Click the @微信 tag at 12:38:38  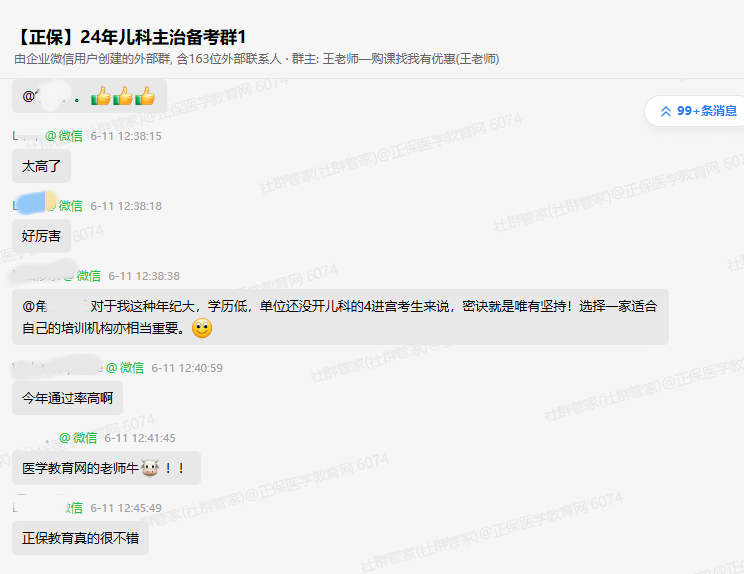click(x=82, y=276)
